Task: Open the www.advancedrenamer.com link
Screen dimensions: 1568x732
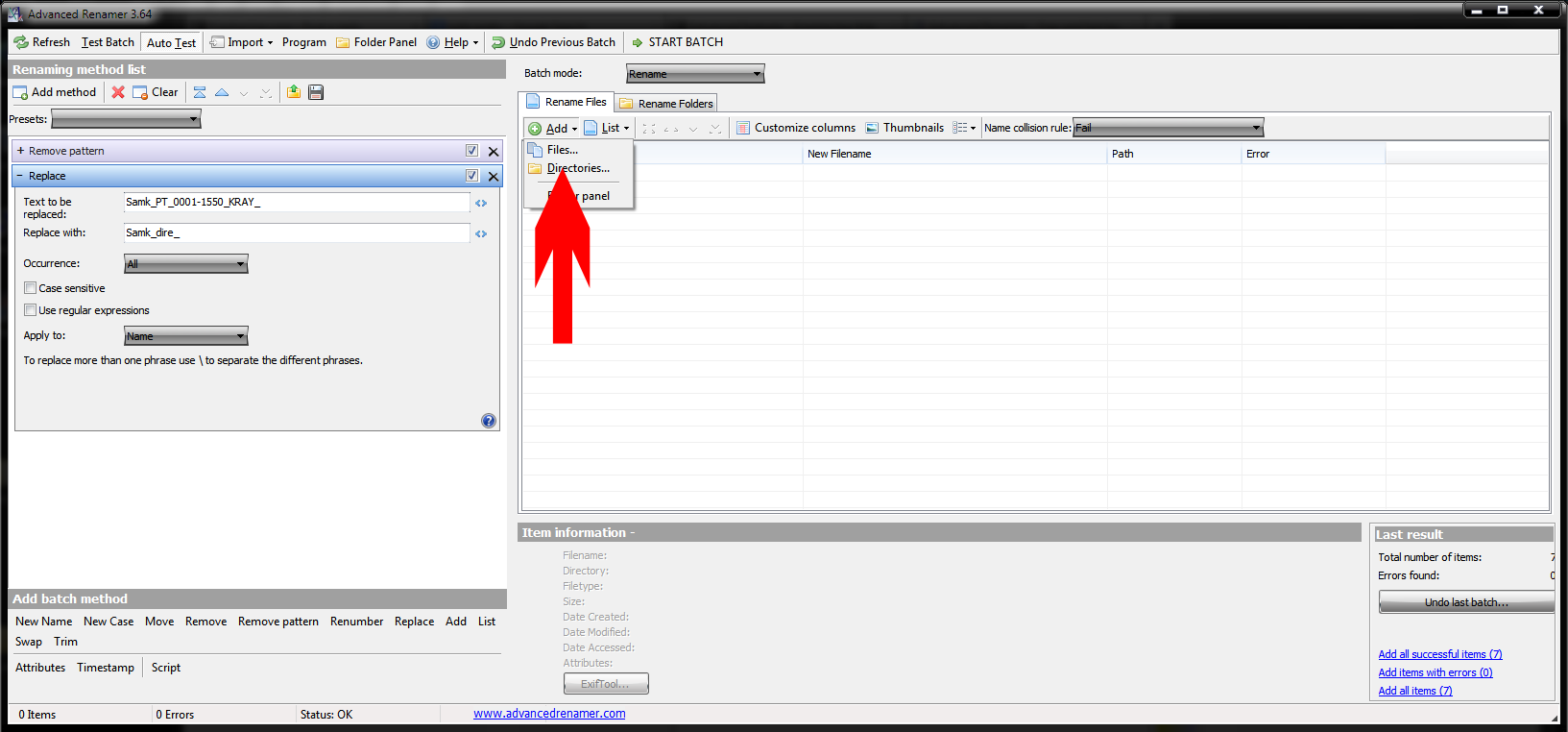Action: (x=549, y=714)
